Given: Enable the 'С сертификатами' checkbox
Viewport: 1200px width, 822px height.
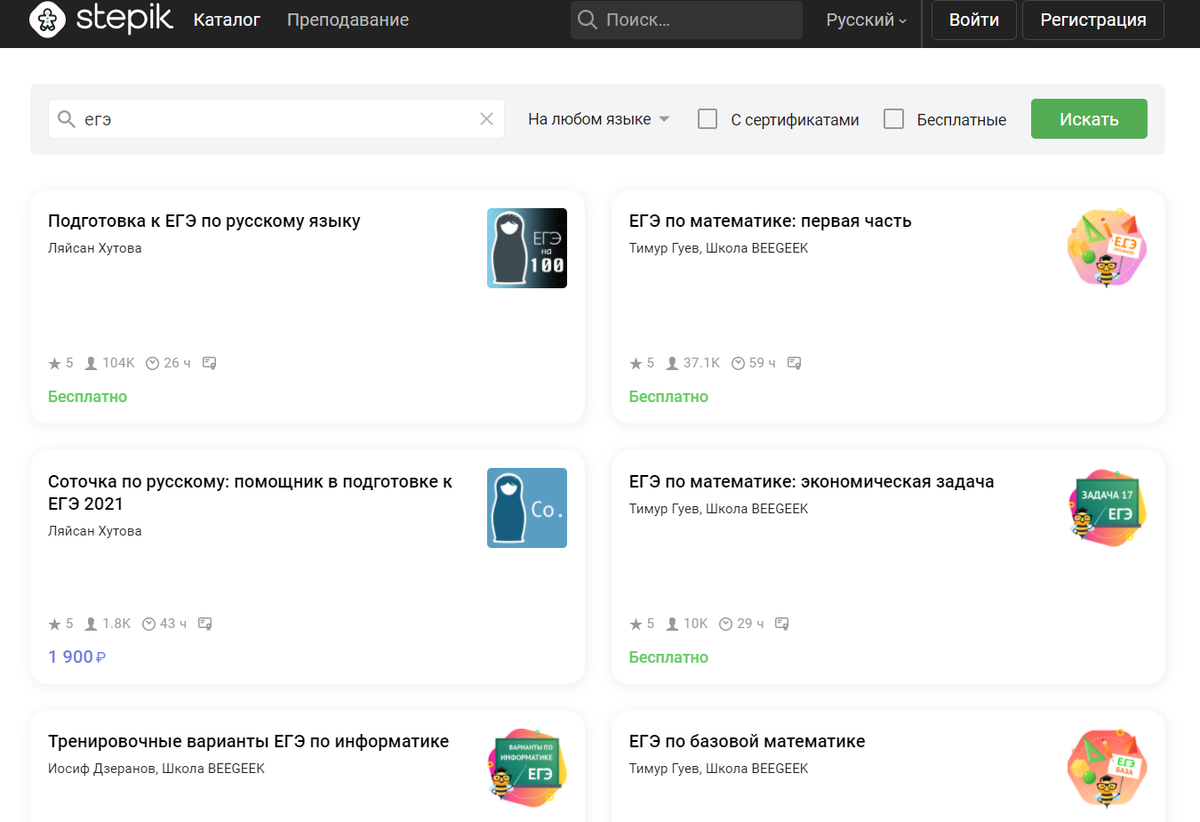Looking at the screenshot, I should coord(708,119).
